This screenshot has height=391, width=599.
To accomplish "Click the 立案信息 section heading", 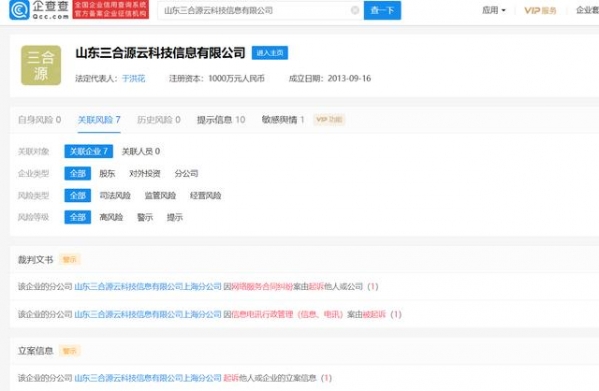I will 36,351.
